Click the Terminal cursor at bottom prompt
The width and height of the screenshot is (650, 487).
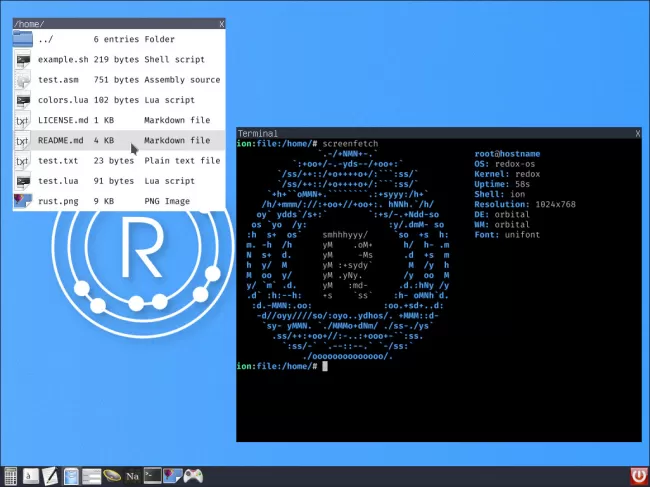(325, 366)
